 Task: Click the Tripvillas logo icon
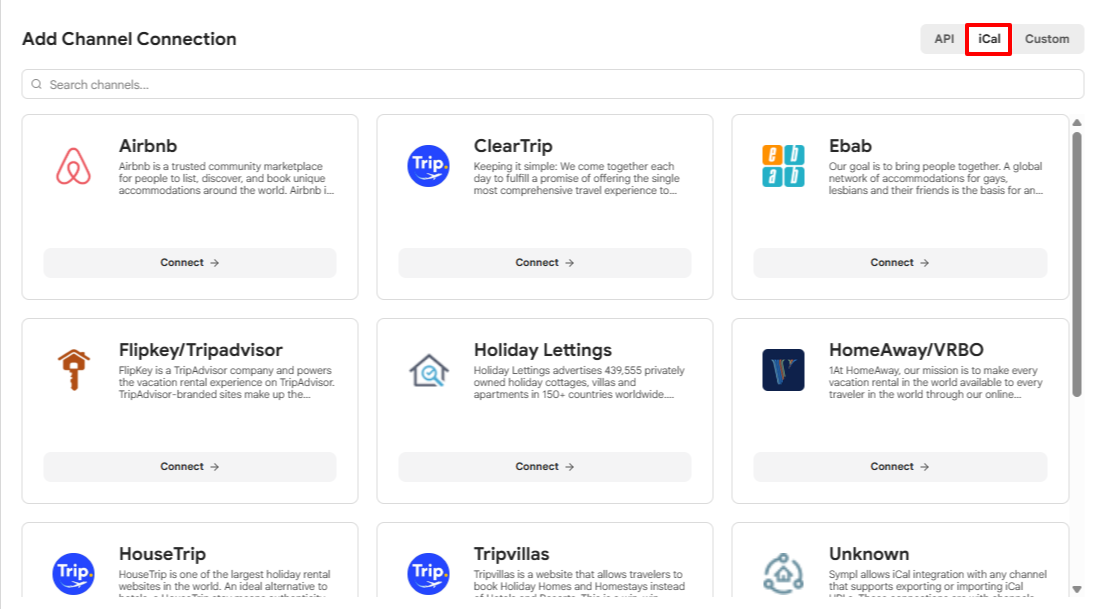[x=428, y=574]
